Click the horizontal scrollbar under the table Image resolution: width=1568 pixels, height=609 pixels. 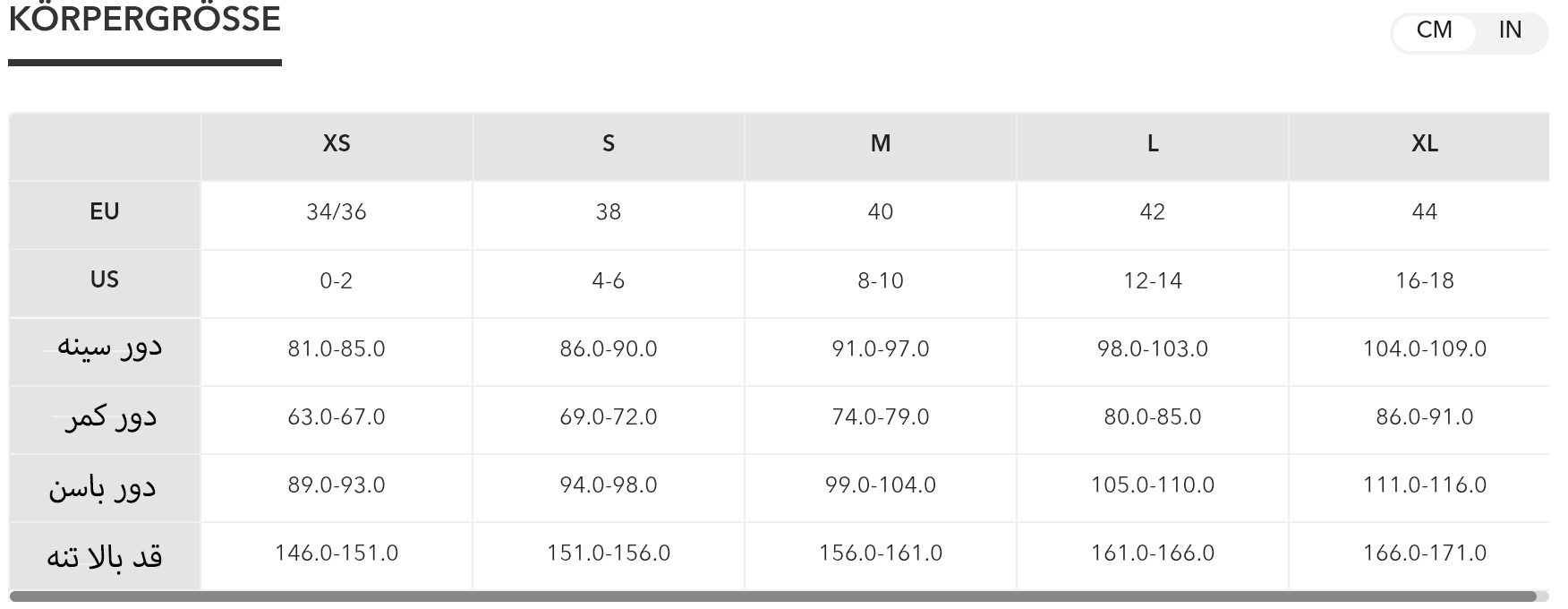tap(773, 596)
